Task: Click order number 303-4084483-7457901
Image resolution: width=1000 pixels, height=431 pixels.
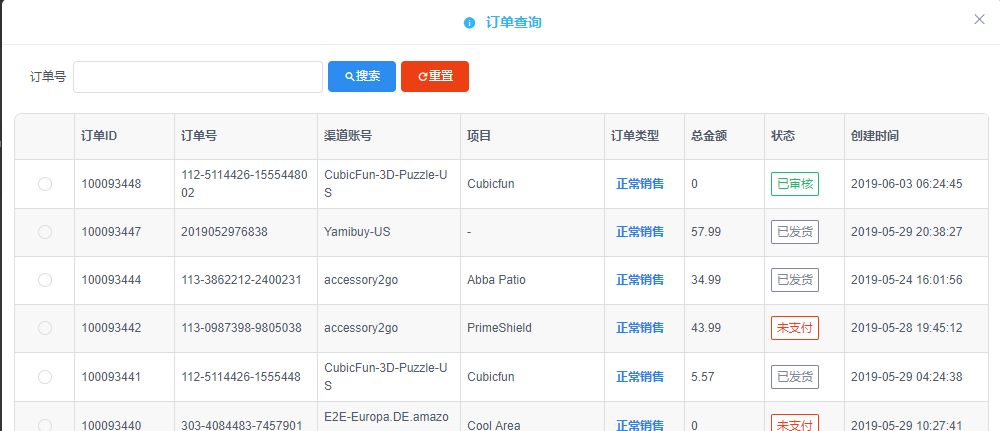Action: pyautogui.click(x=241, y=425)
